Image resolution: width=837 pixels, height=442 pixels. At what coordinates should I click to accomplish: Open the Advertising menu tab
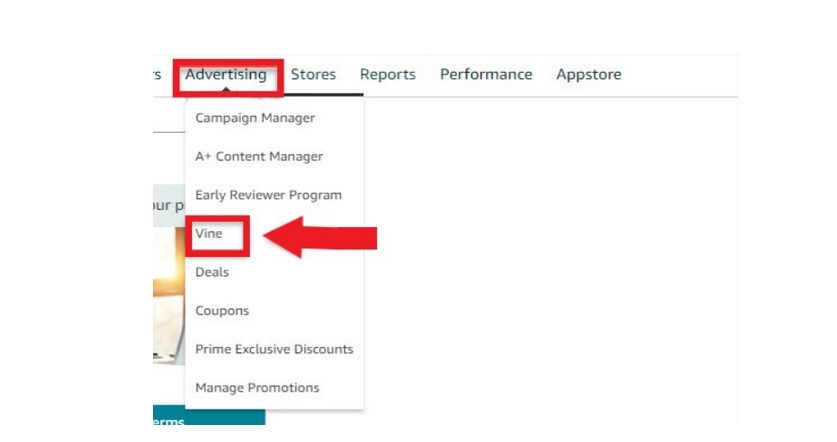pyautogui.click(x=226, y=75)
